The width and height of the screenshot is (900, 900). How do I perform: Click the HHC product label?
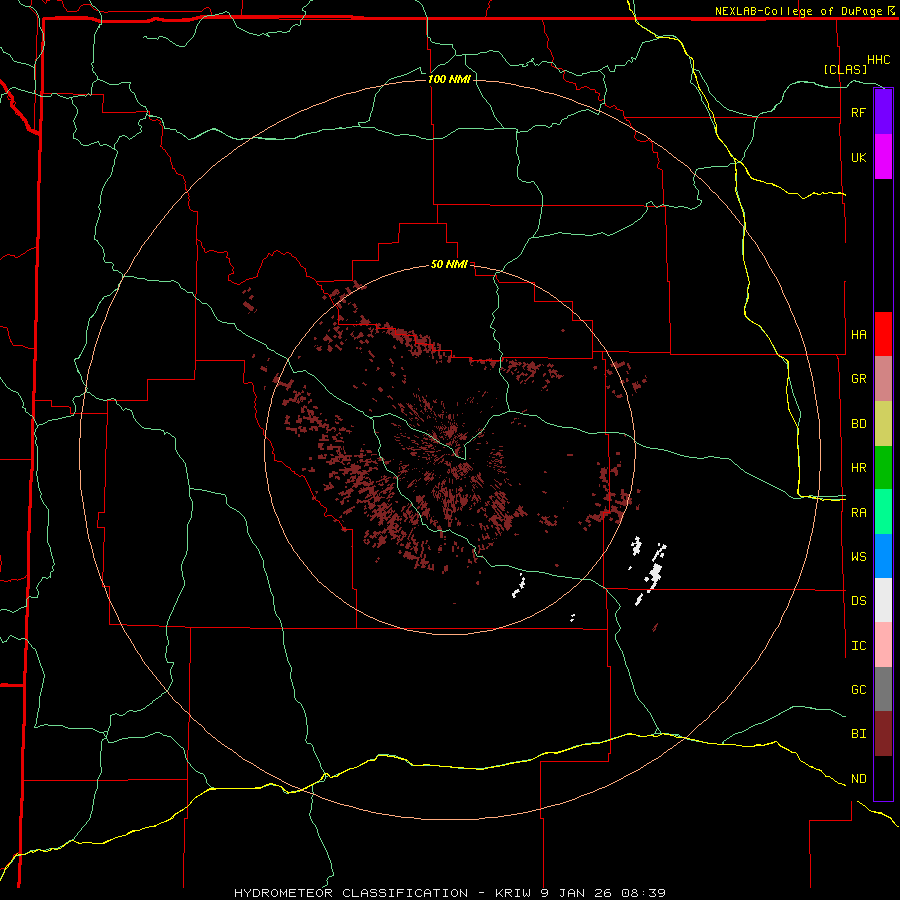tap(878, 60)
